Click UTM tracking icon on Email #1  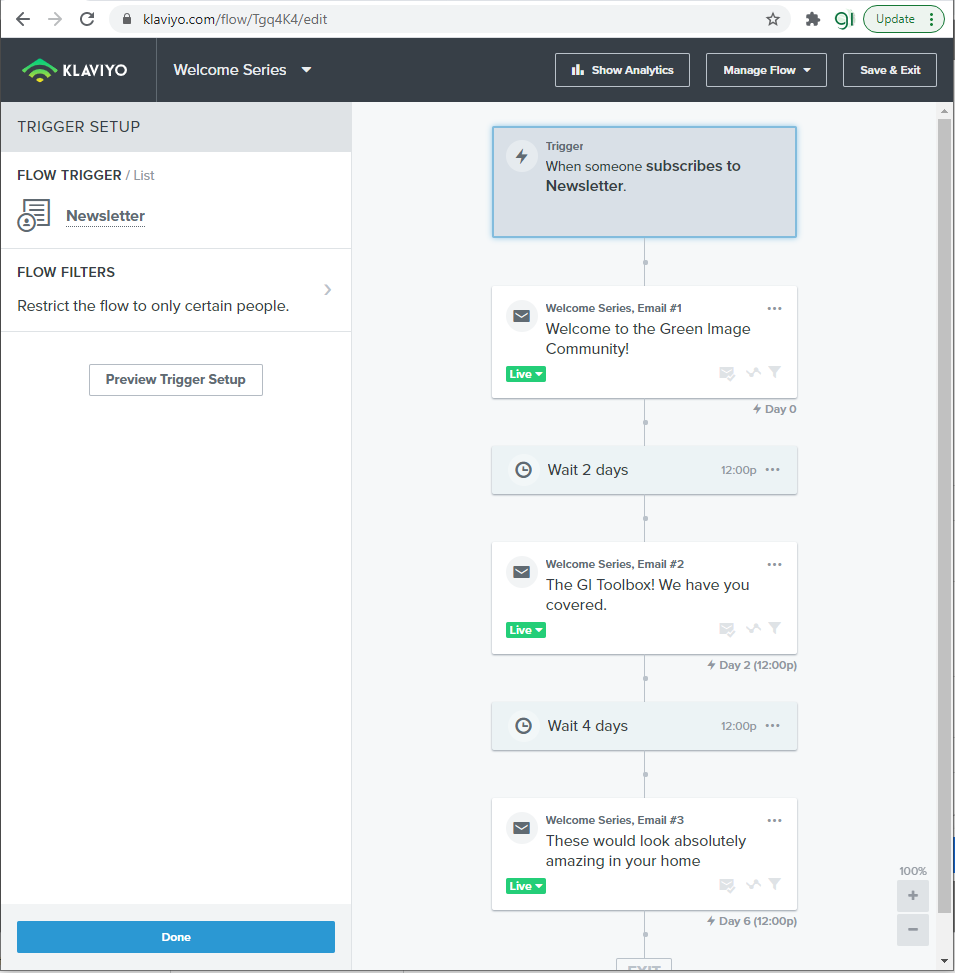point(753,373)
